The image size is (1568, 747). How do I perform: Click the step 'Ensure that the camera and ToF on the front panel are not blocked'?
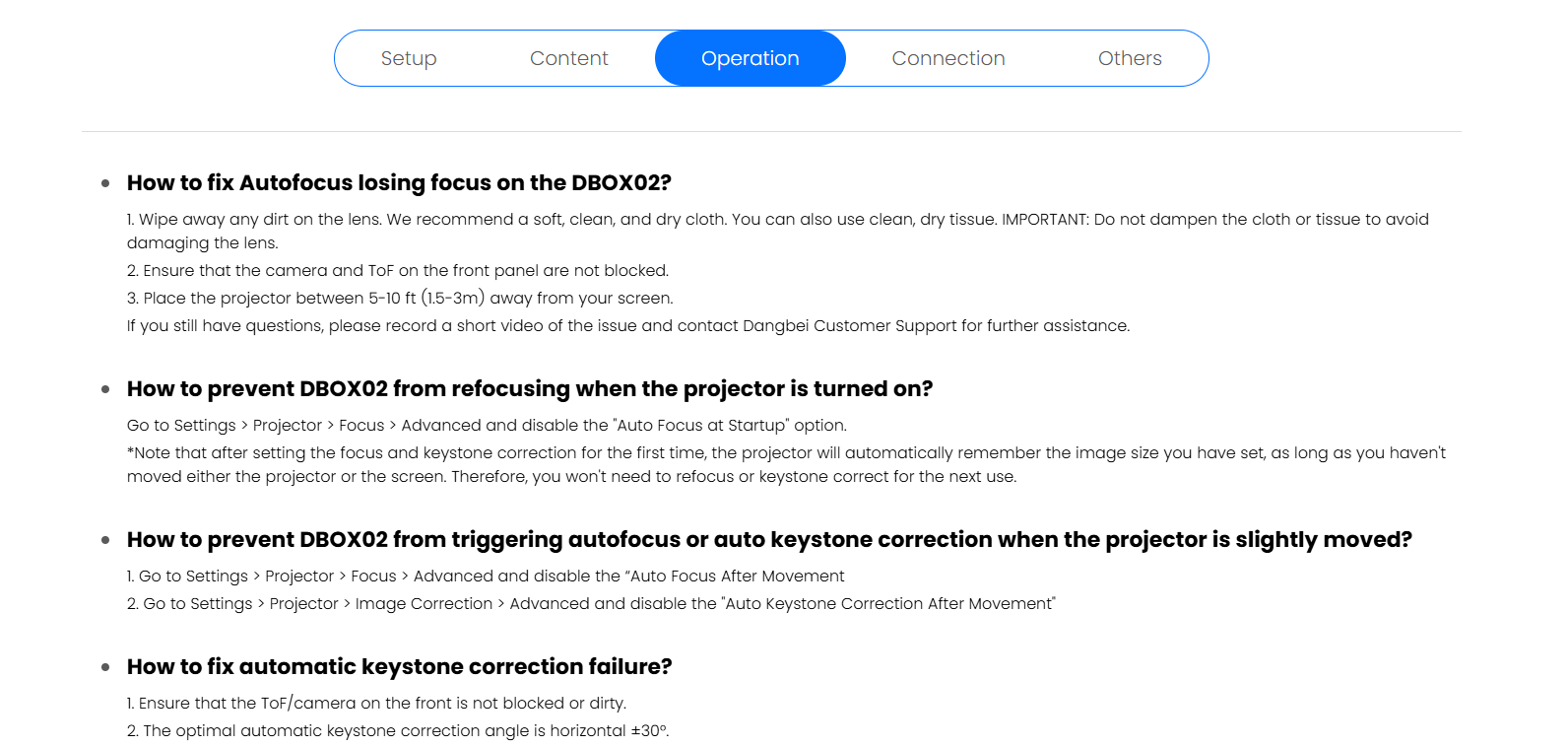tap(398, 270)
